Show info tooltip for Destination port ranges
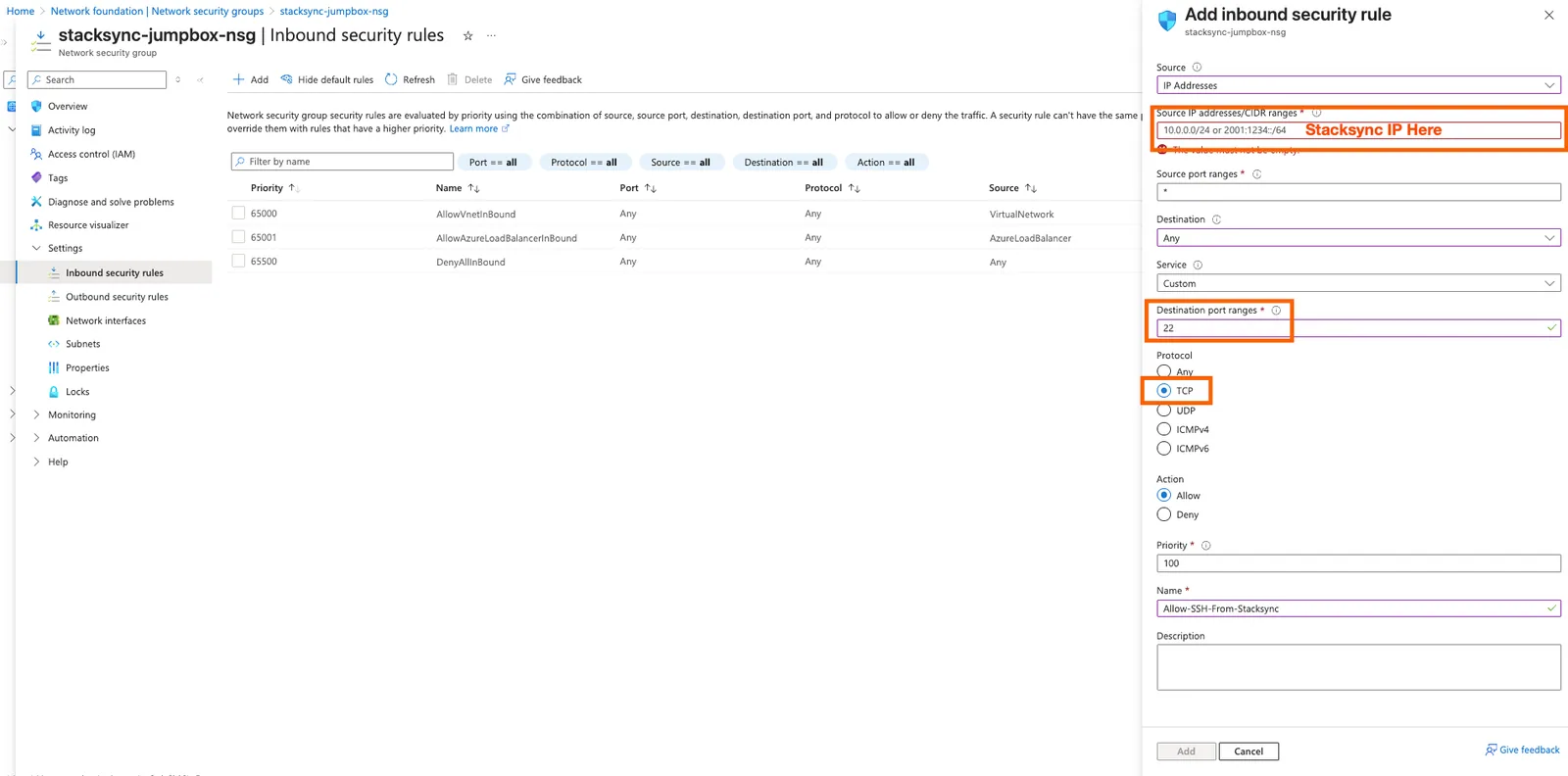 [x=1276, y=311]
